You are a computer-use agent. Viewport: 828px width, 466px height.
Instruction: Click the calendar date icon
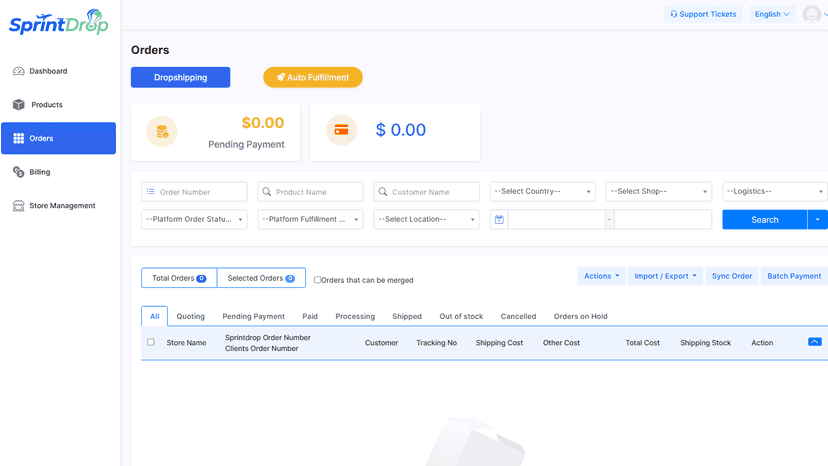499,219
